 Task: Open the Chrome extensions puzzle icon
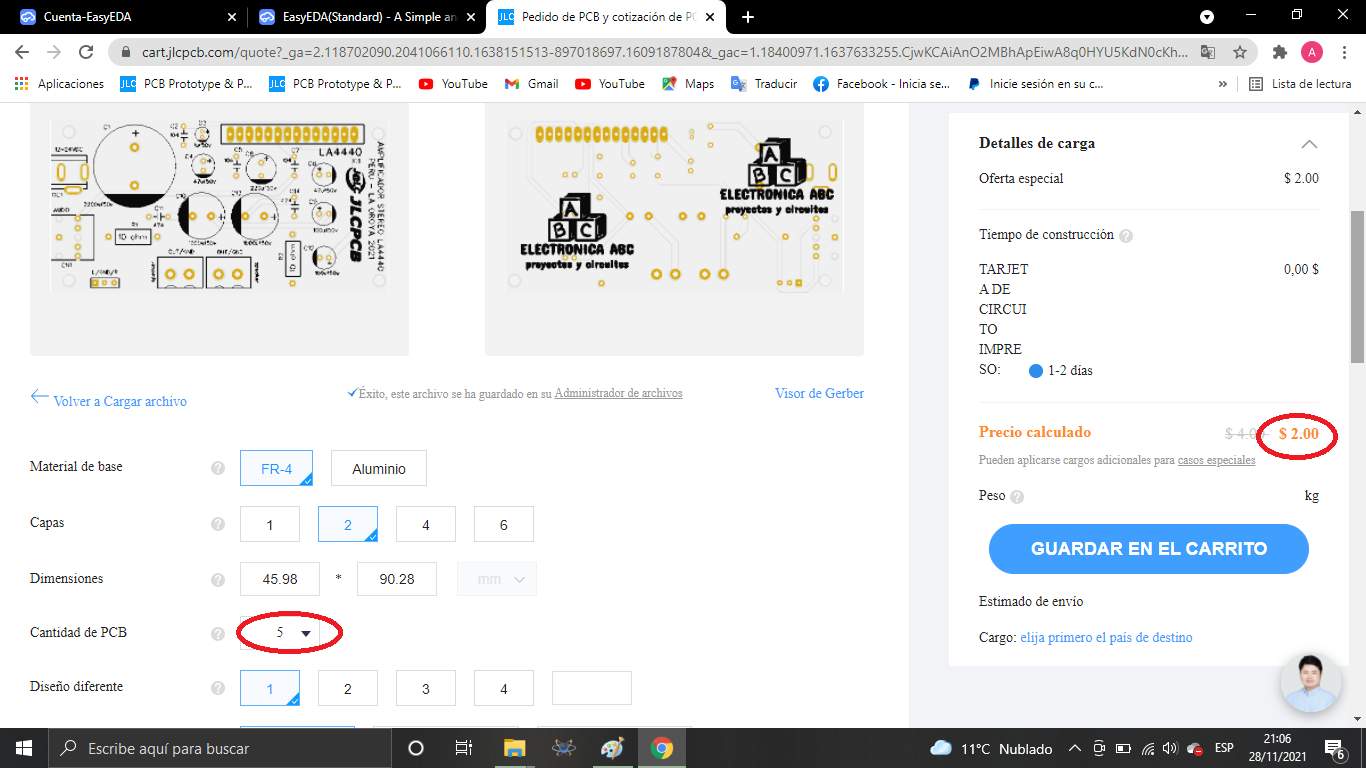(1279, 50)
